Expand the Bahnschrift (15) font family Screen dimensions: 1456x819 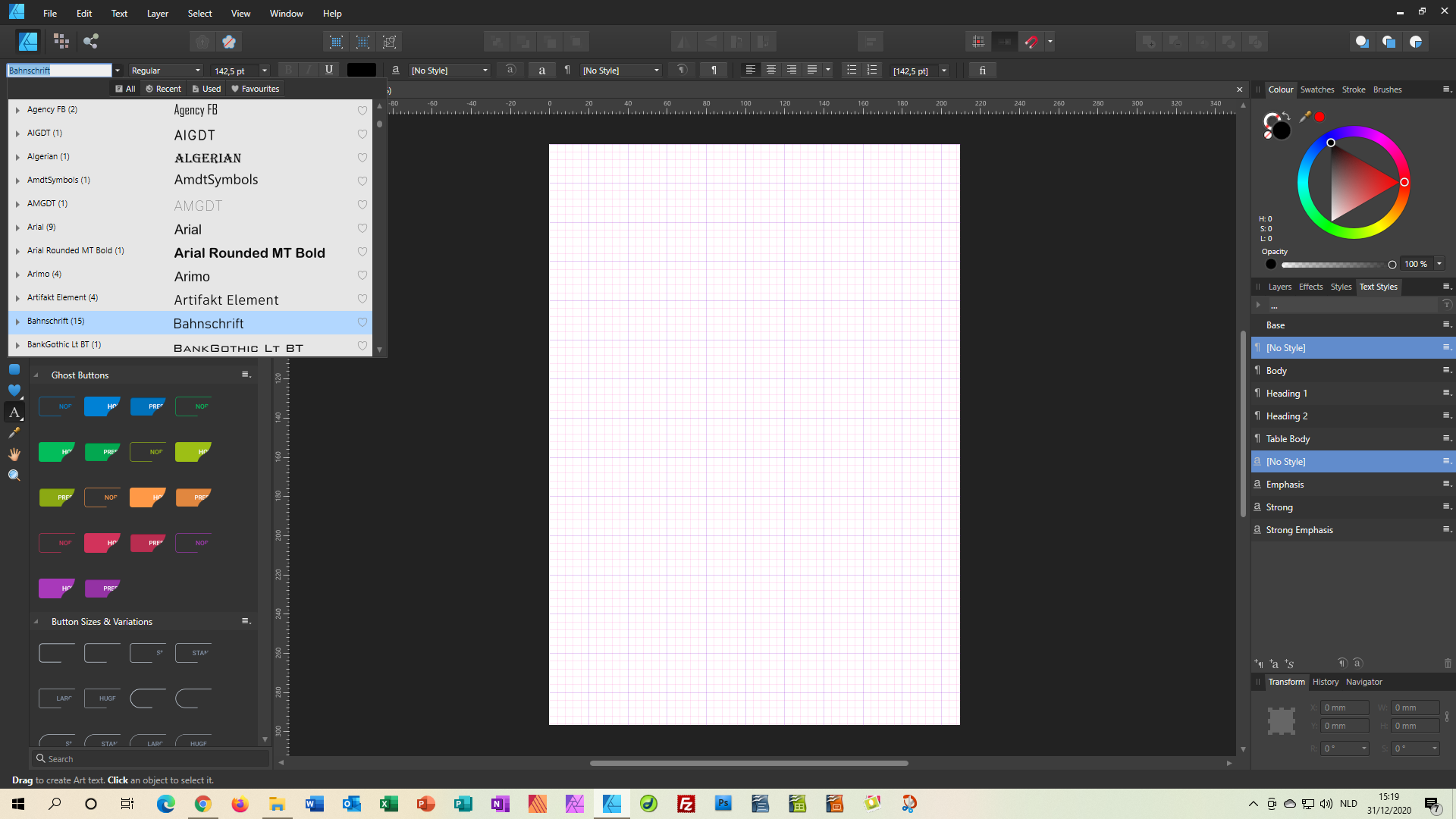[17, 322]
